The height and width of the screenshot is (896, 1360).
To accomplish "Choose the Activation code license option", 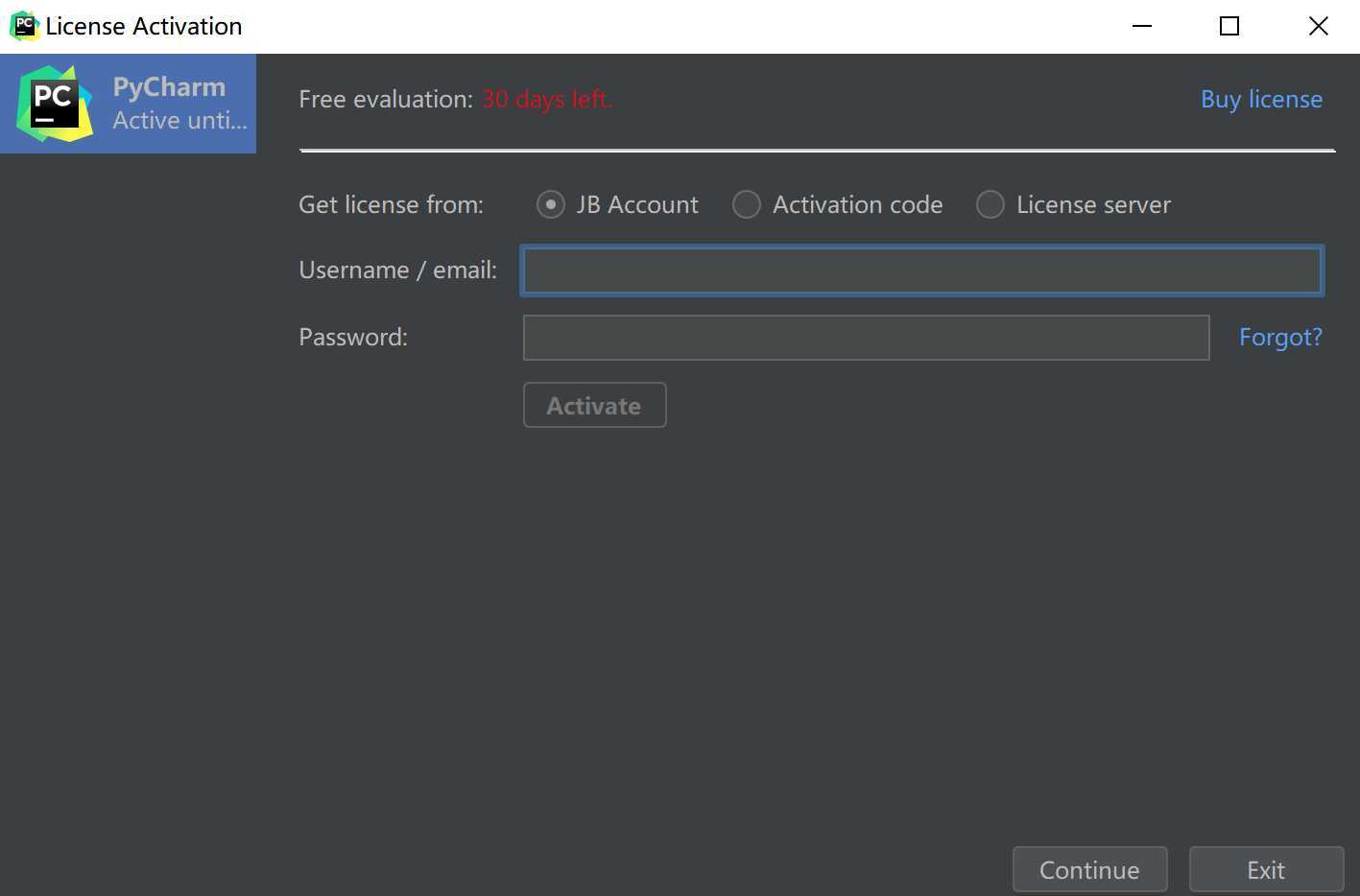I will click(747, 204).
